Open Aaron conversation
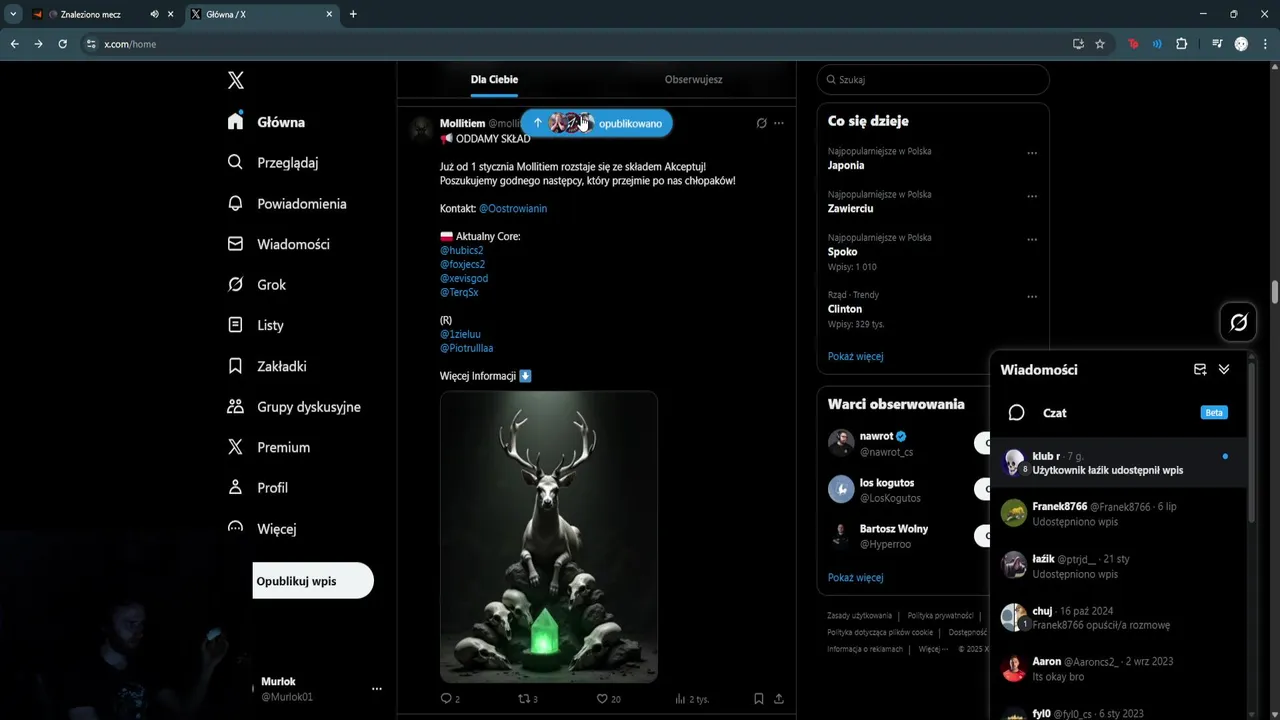This screenshot has width=1280, height=720. point(1119,669)
